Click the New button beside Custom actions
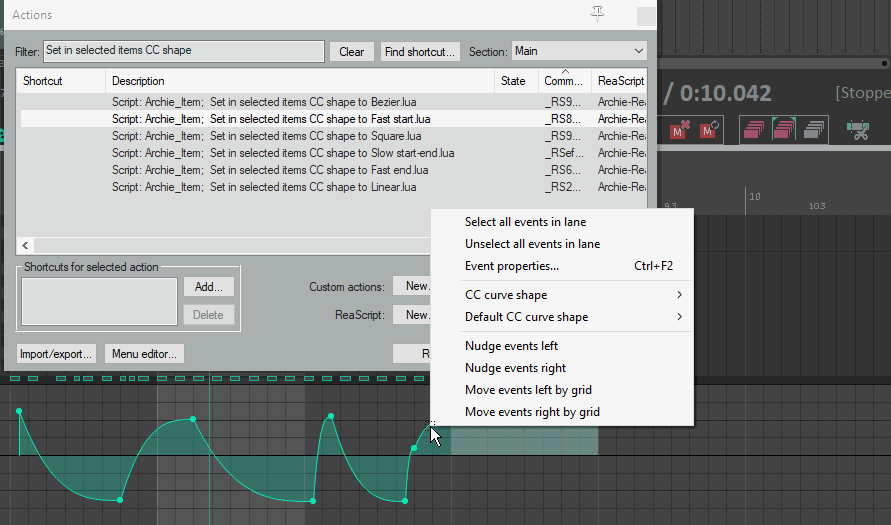Viewport: 891px width, 525px height. [x=413, y=286]
